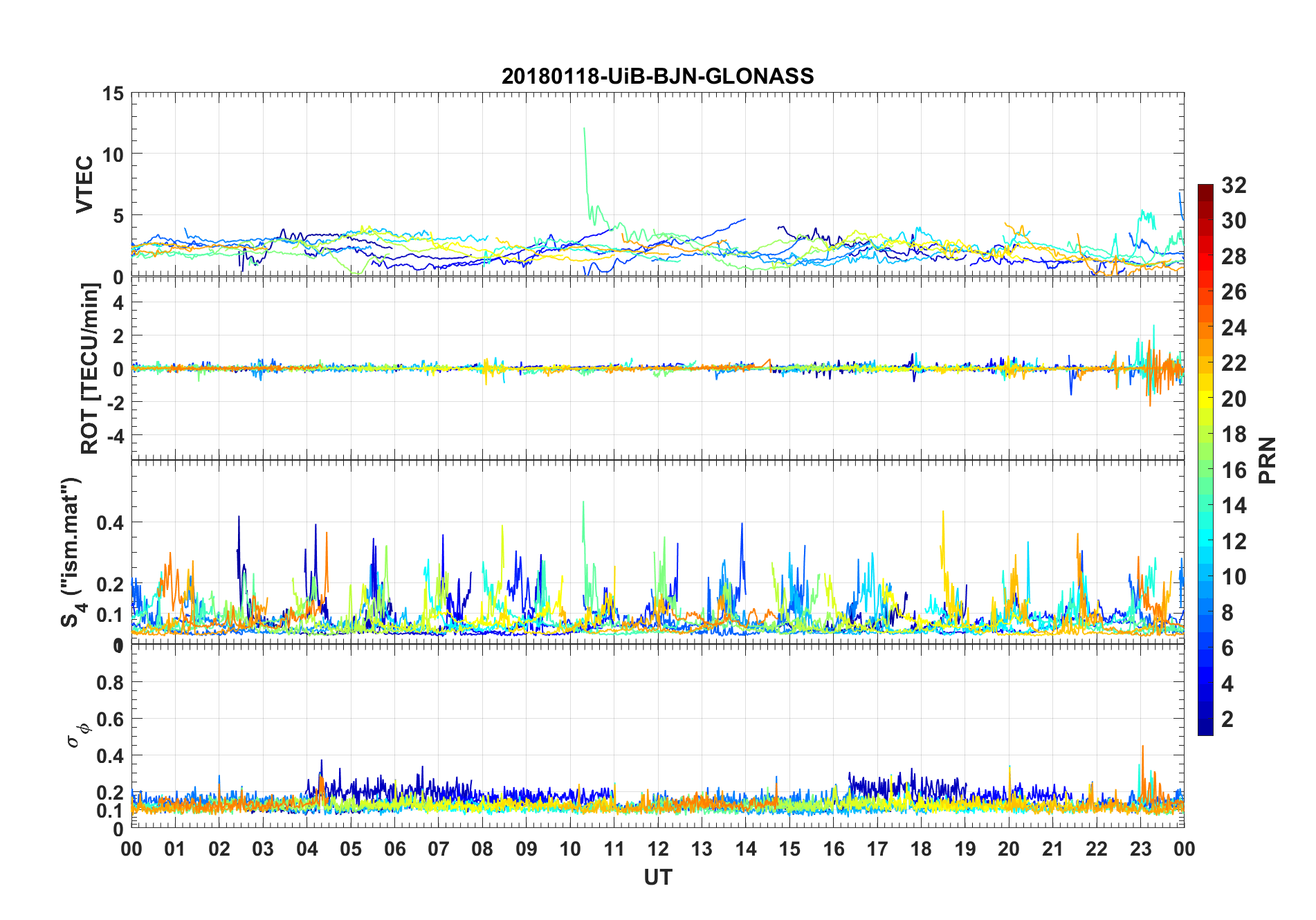
Task: Select colorbar tick label 16
Action: tap(1234, 470)
